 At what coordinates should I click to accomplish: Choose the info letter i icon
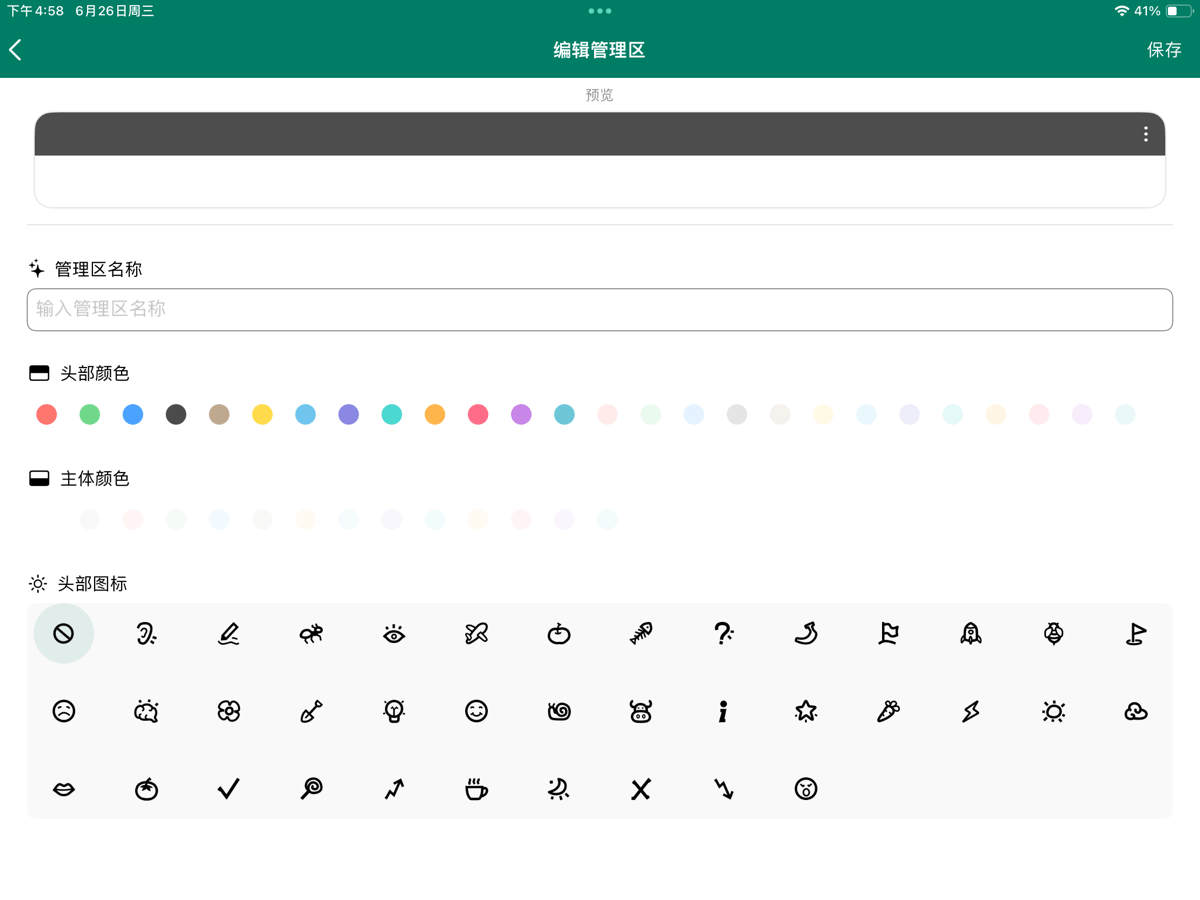pos(724,711)
